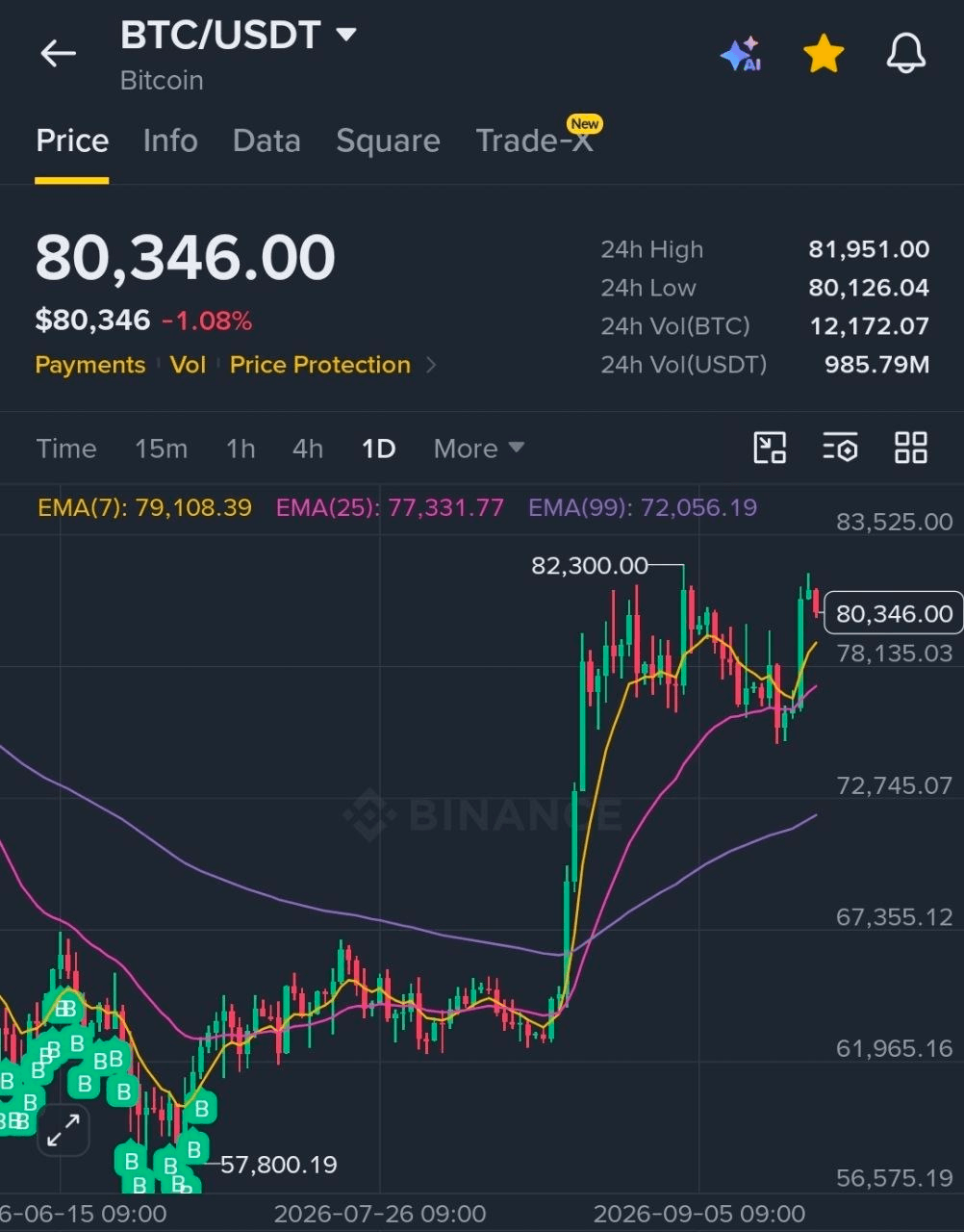
Task: Switch to the Data tab
Action: click(266, 141)
